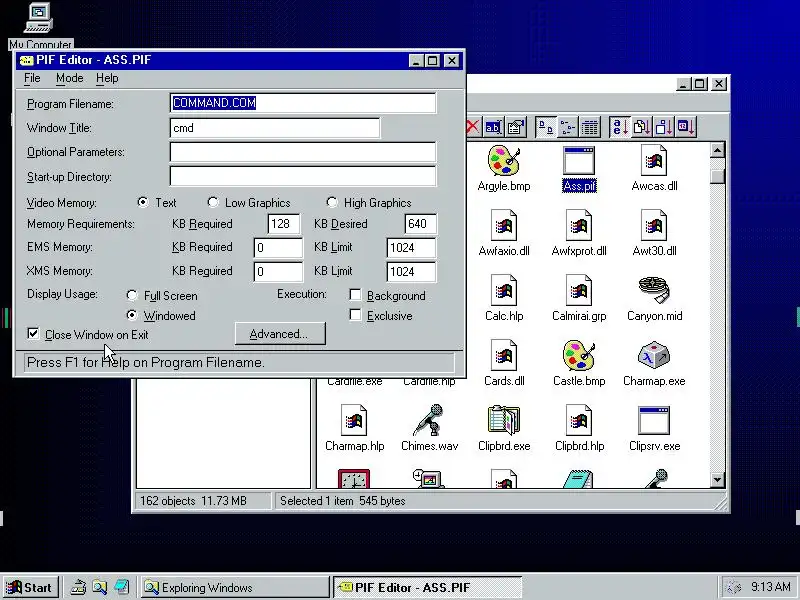This screenshot has height=600, width=800.
Task: Select High Graphics video memory option
Action: point(332,203)
